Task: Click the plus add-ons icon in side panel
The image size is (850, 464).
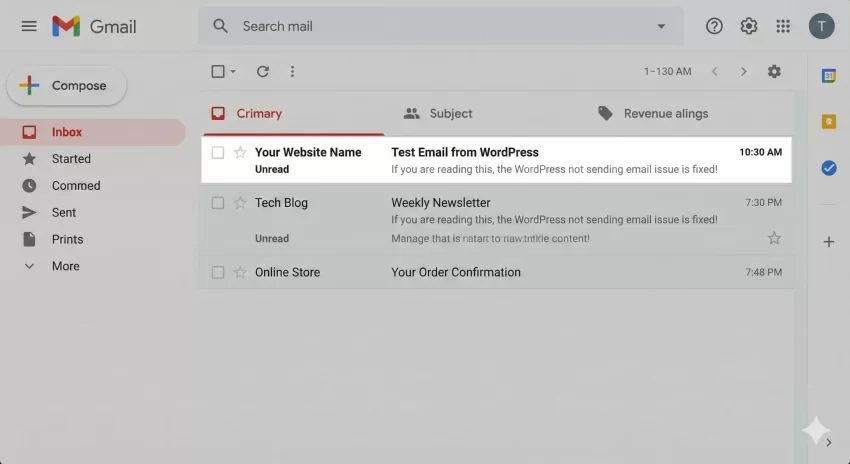Action: tap(828, 242)
